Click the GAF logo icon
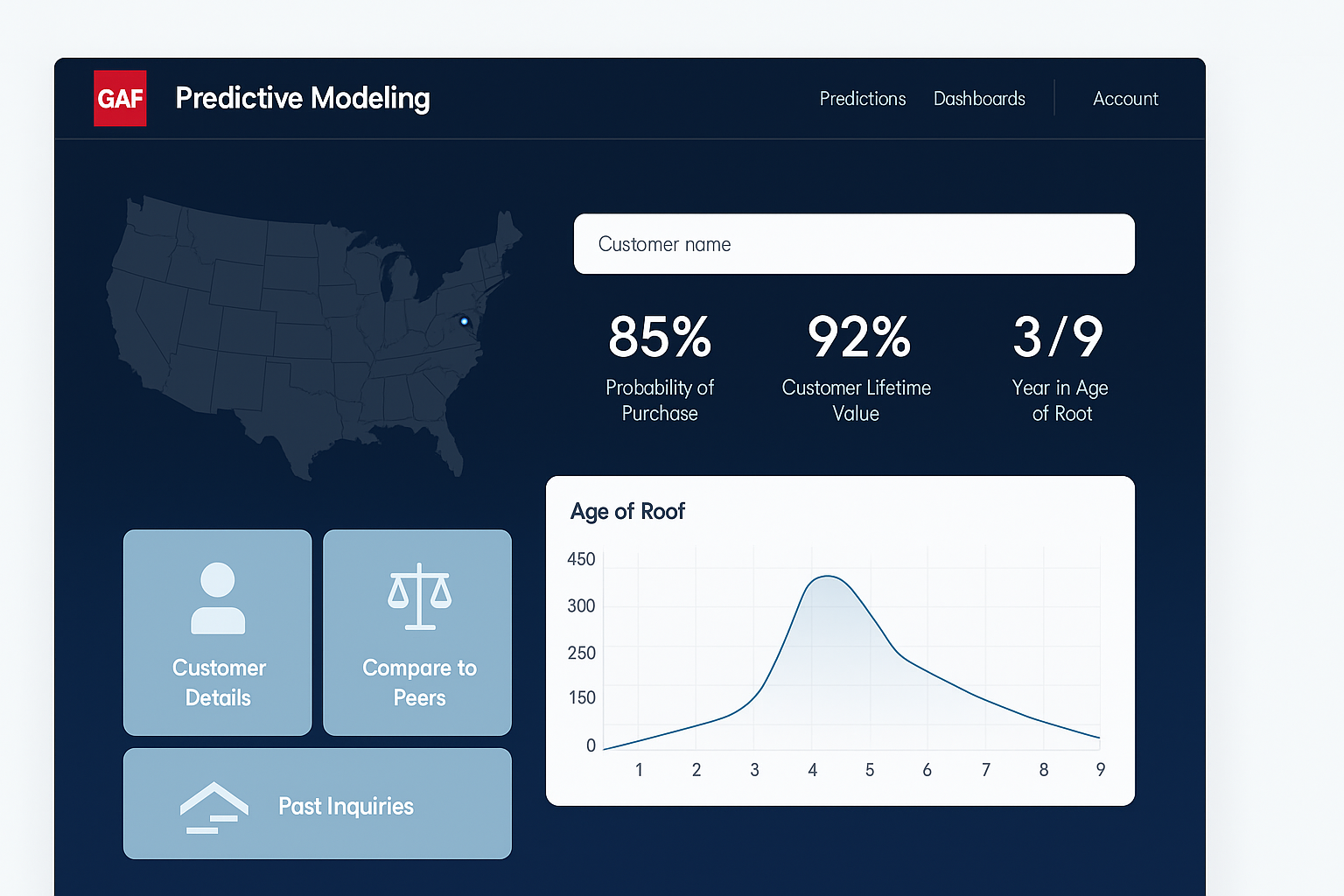 [120, 98]
